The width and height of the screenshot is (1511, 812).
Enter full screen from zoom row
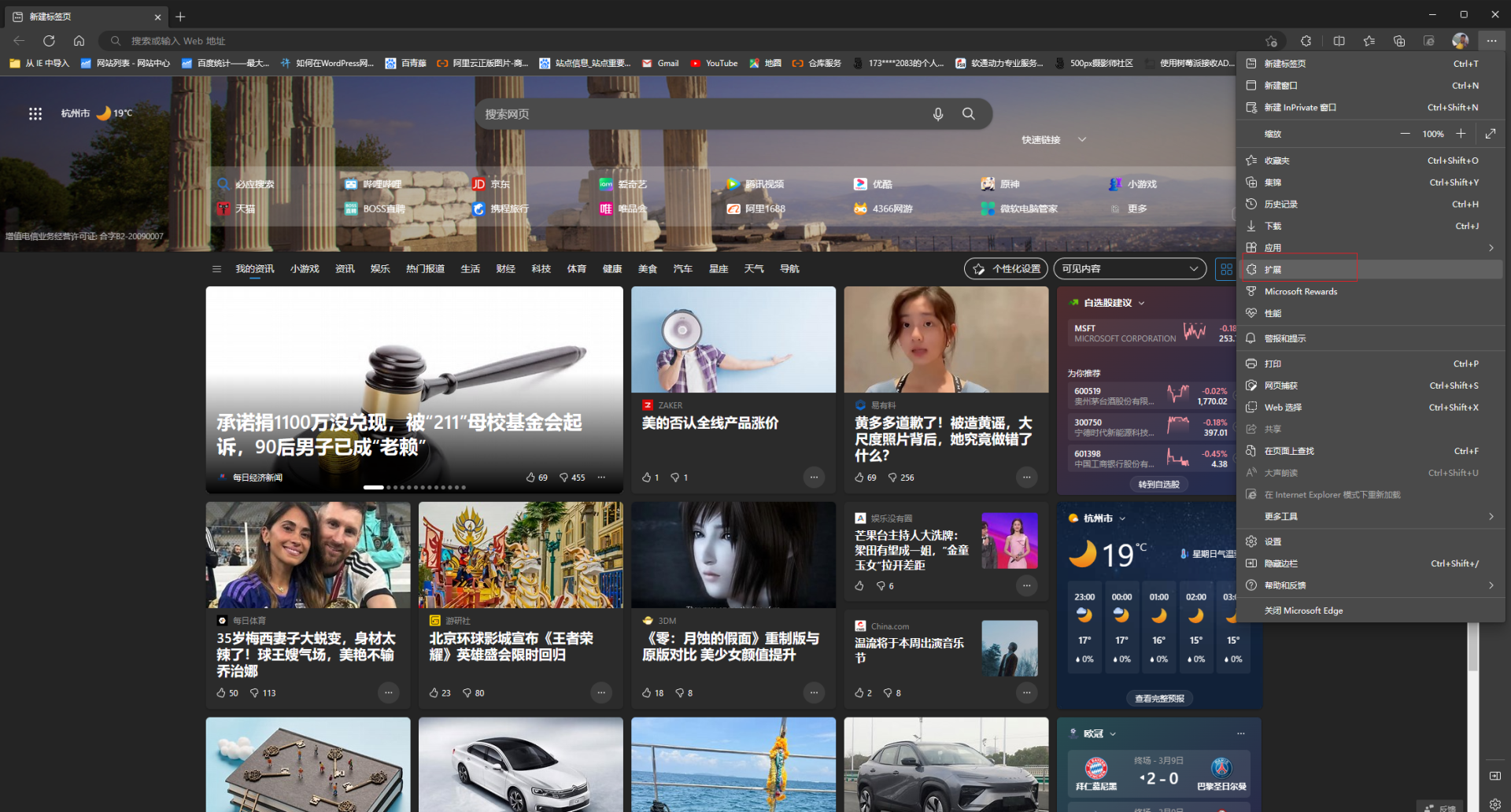tap(1491, 134)
